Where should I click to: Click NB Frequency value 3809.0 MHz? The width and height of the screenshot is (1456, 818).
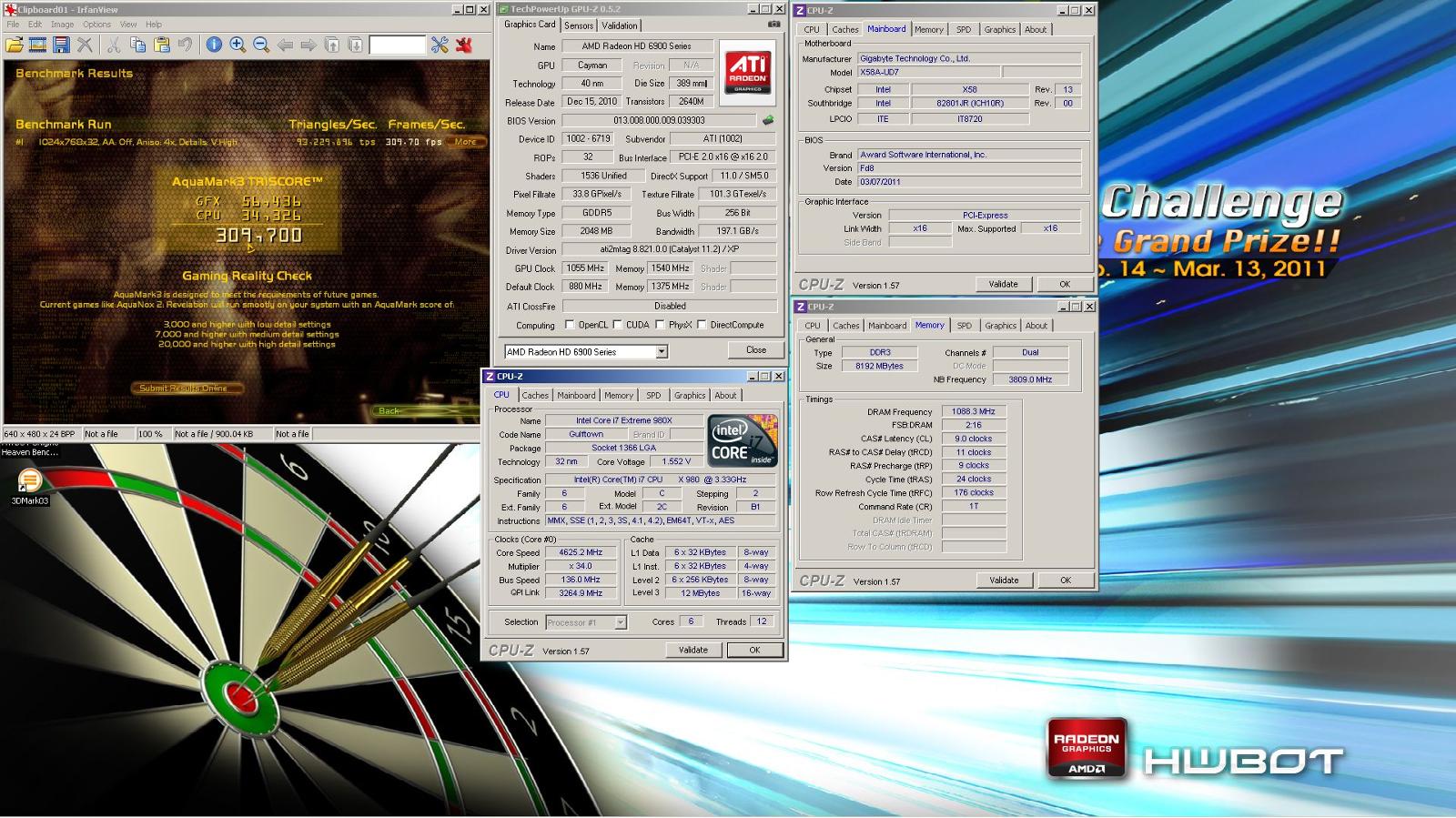pos(1030,379)
